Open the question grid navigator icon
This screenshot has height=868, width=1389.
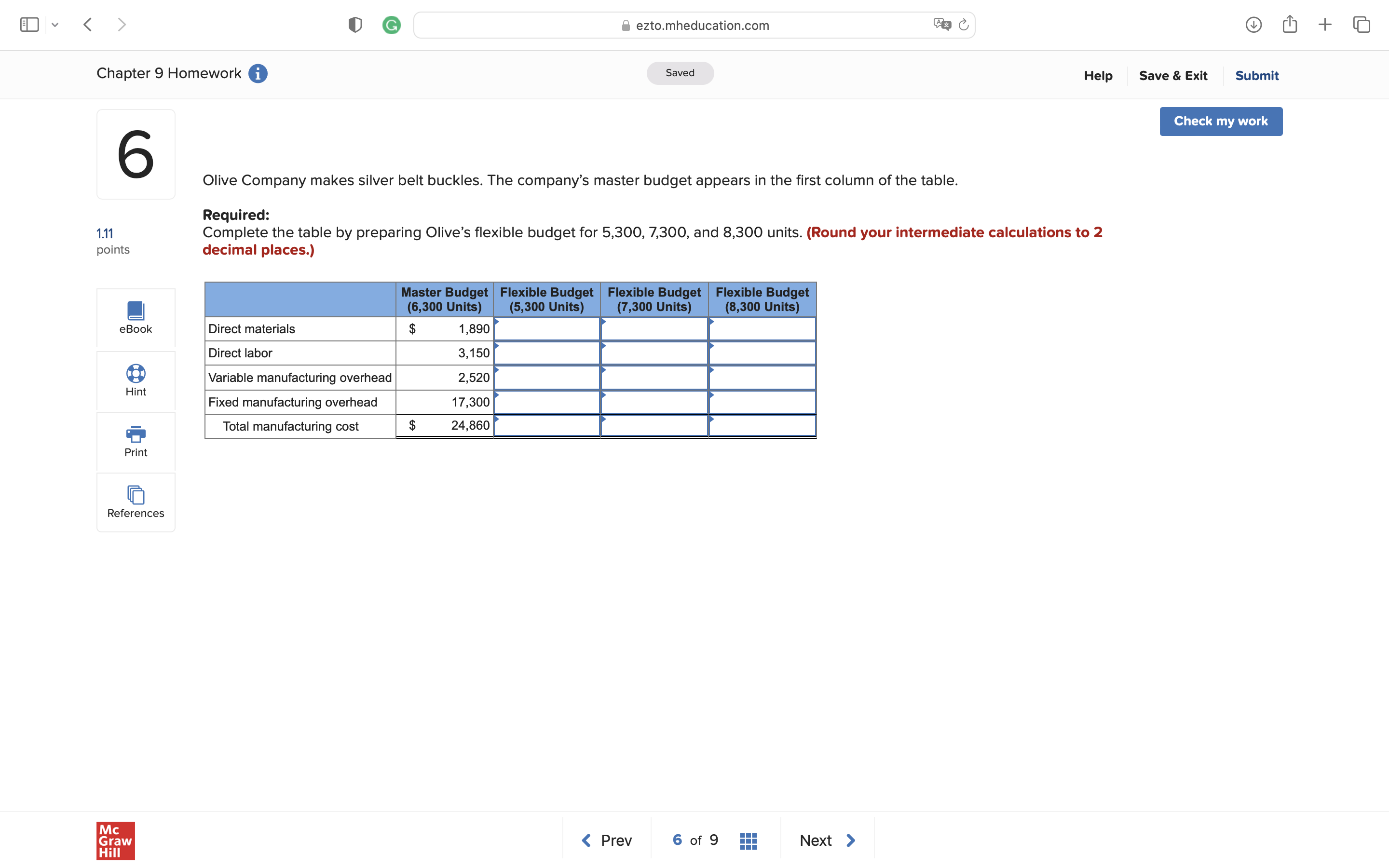[x=748, y=841]
